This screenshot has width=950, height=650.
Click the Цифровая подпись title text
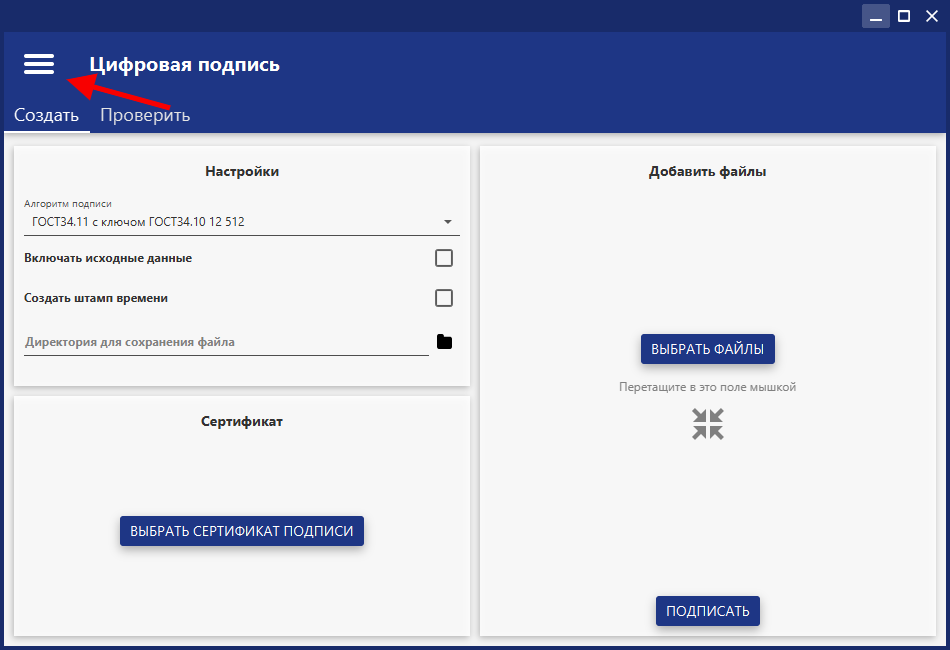click(185, 65)
